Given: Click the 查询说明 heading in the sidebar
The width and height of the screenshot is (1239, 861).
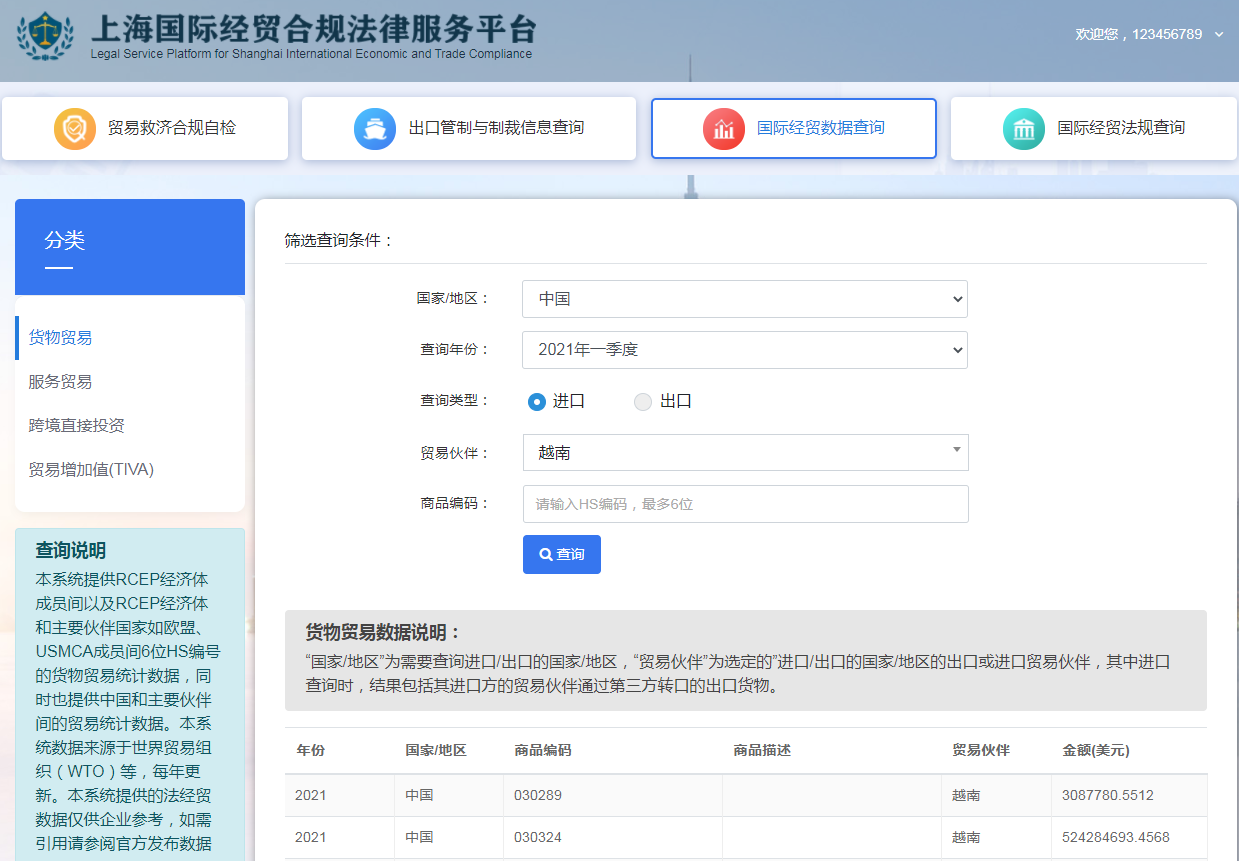Looking at the screenshot, I should click(x=70, y=551).
